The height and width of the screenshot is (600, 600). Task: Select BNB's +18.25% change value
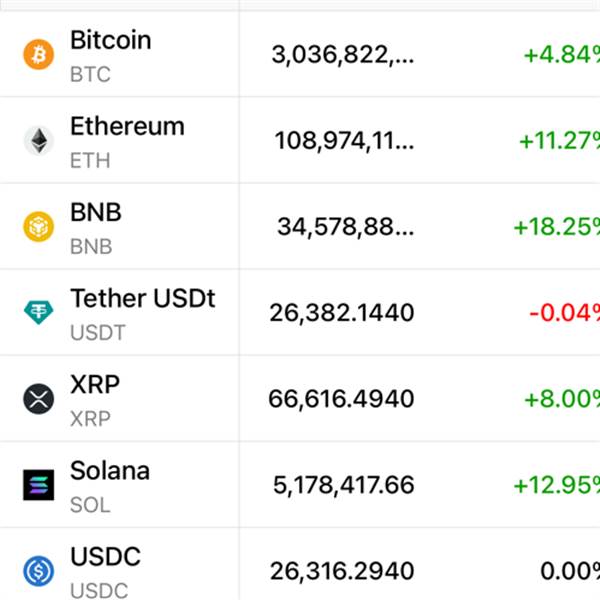click(556, 227)
